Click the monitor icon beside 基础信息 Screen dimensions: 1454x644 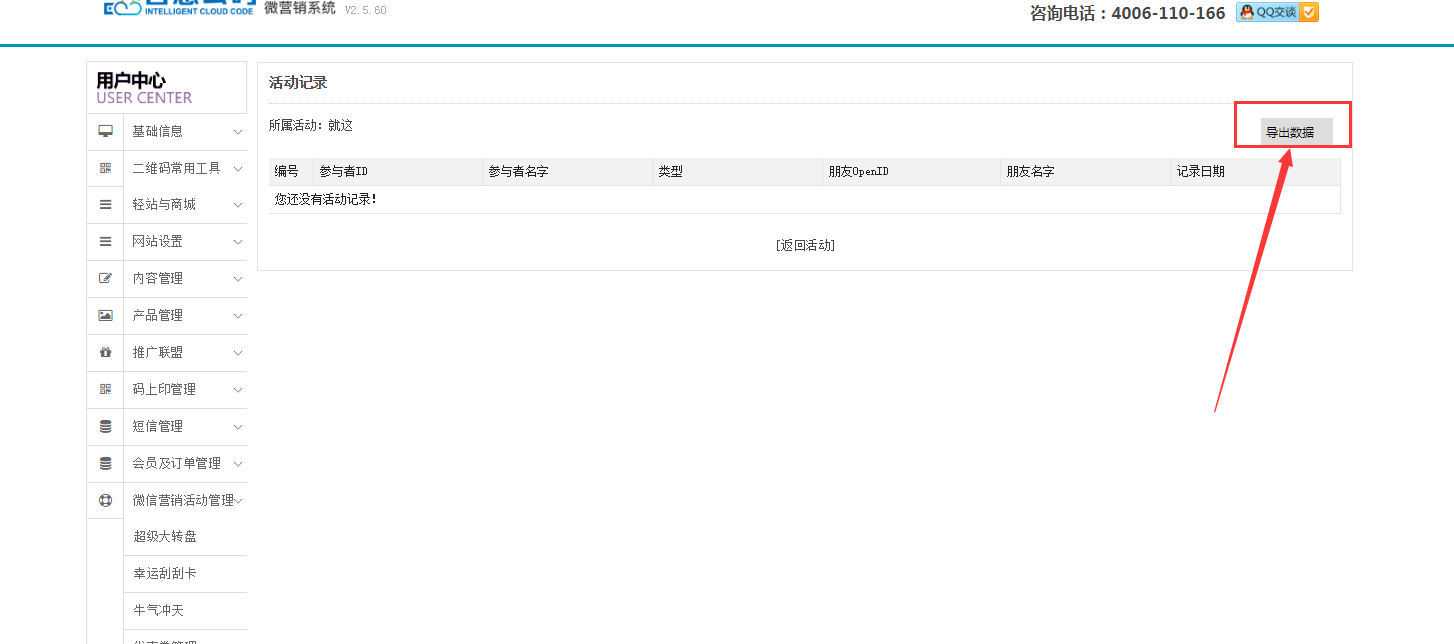tap(105, 131)
